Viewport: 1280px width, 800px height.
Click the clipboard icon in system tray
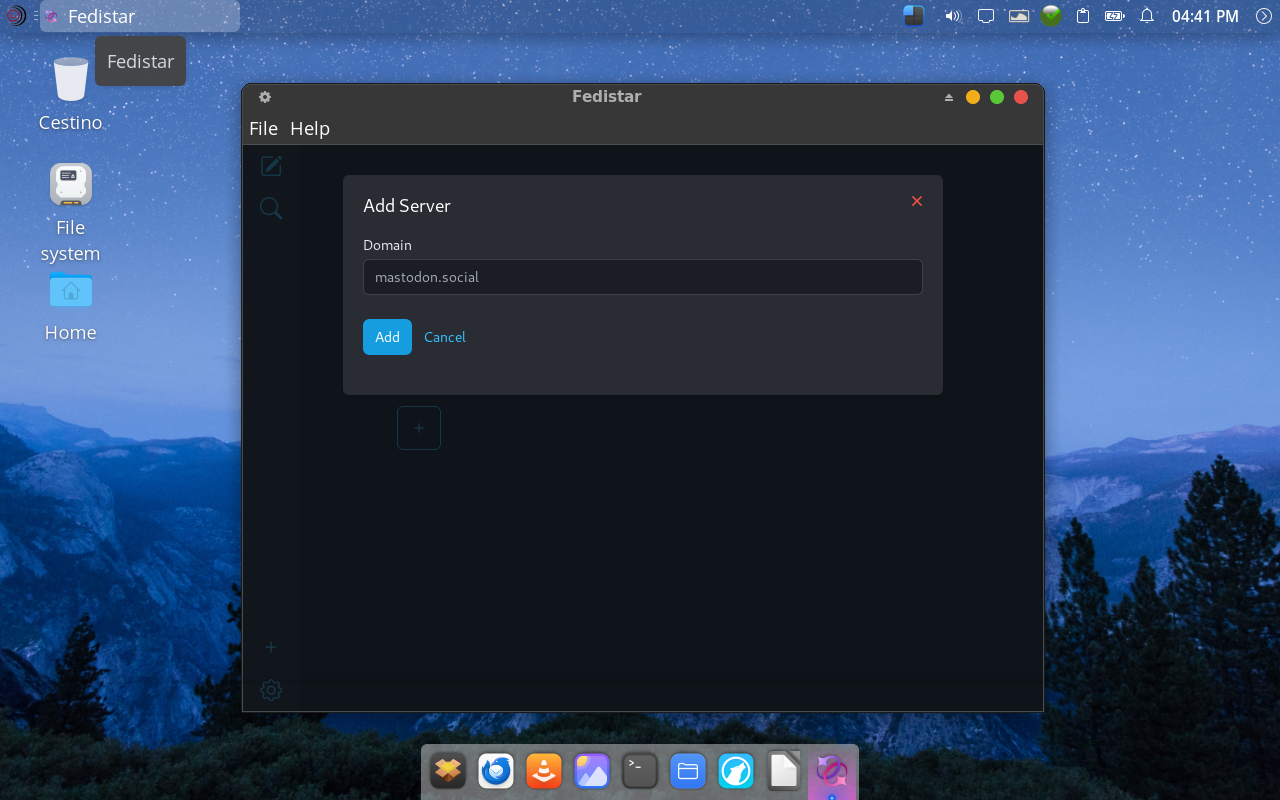tap(1083, 16)
